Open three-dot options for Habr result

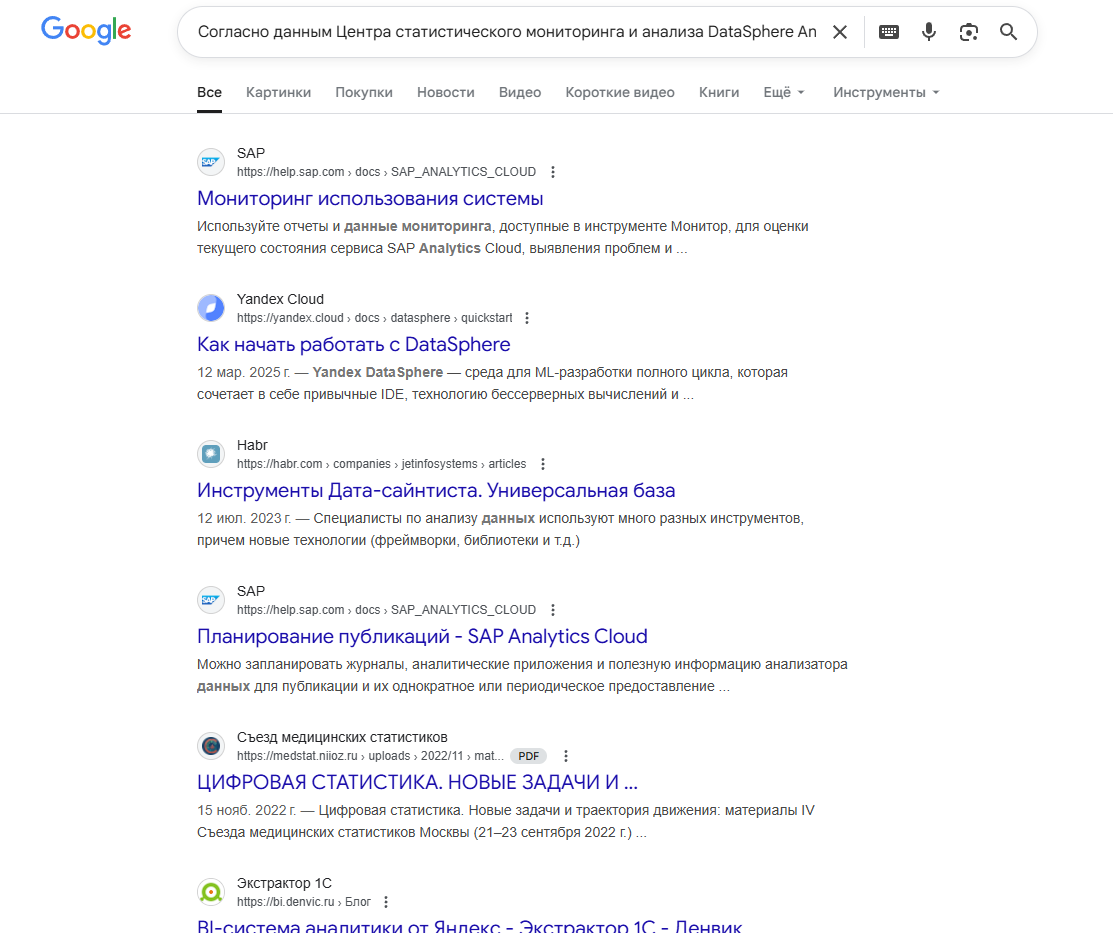coord(543,464)
